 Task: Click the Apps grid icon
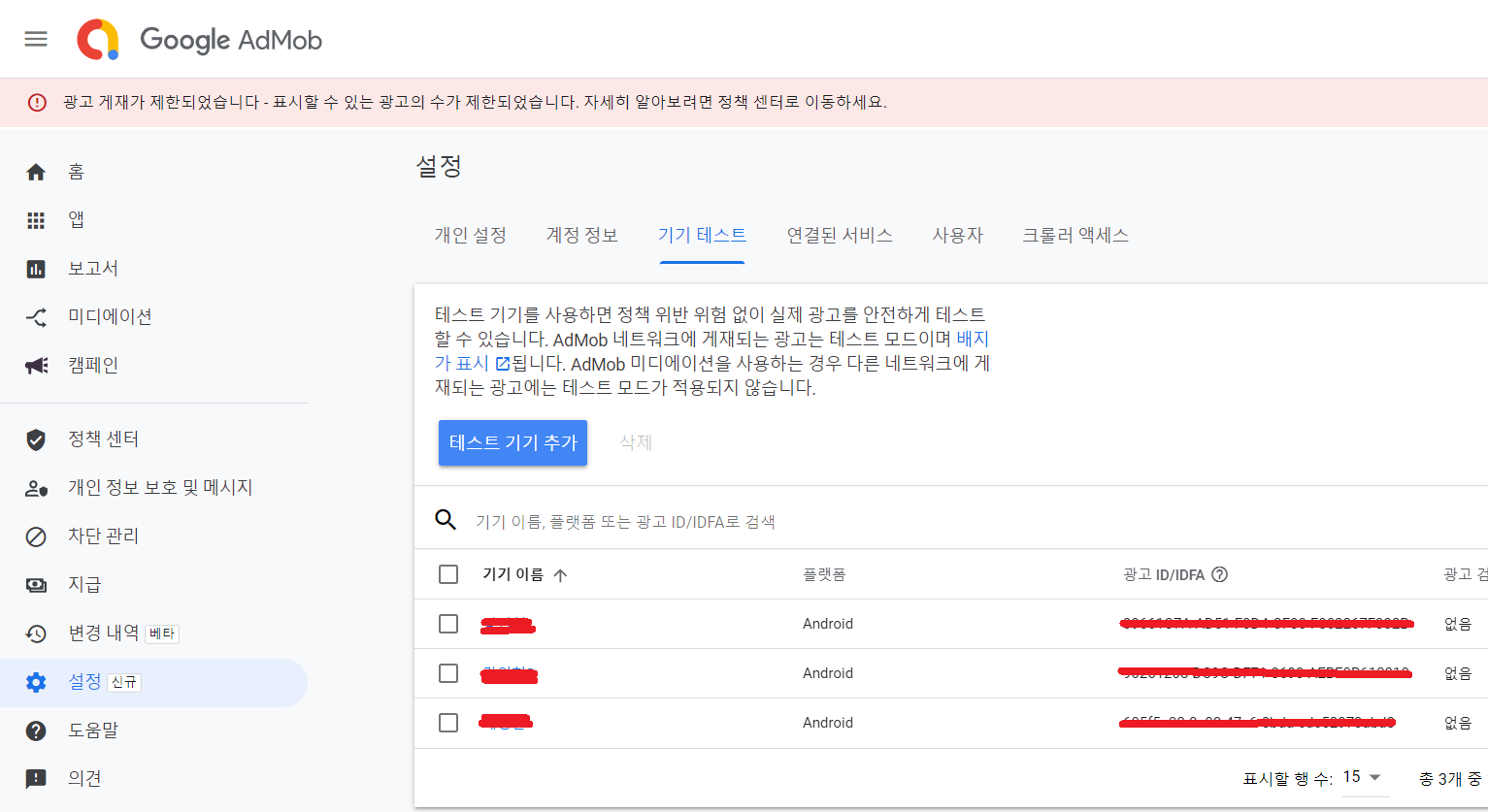(36, 220)
